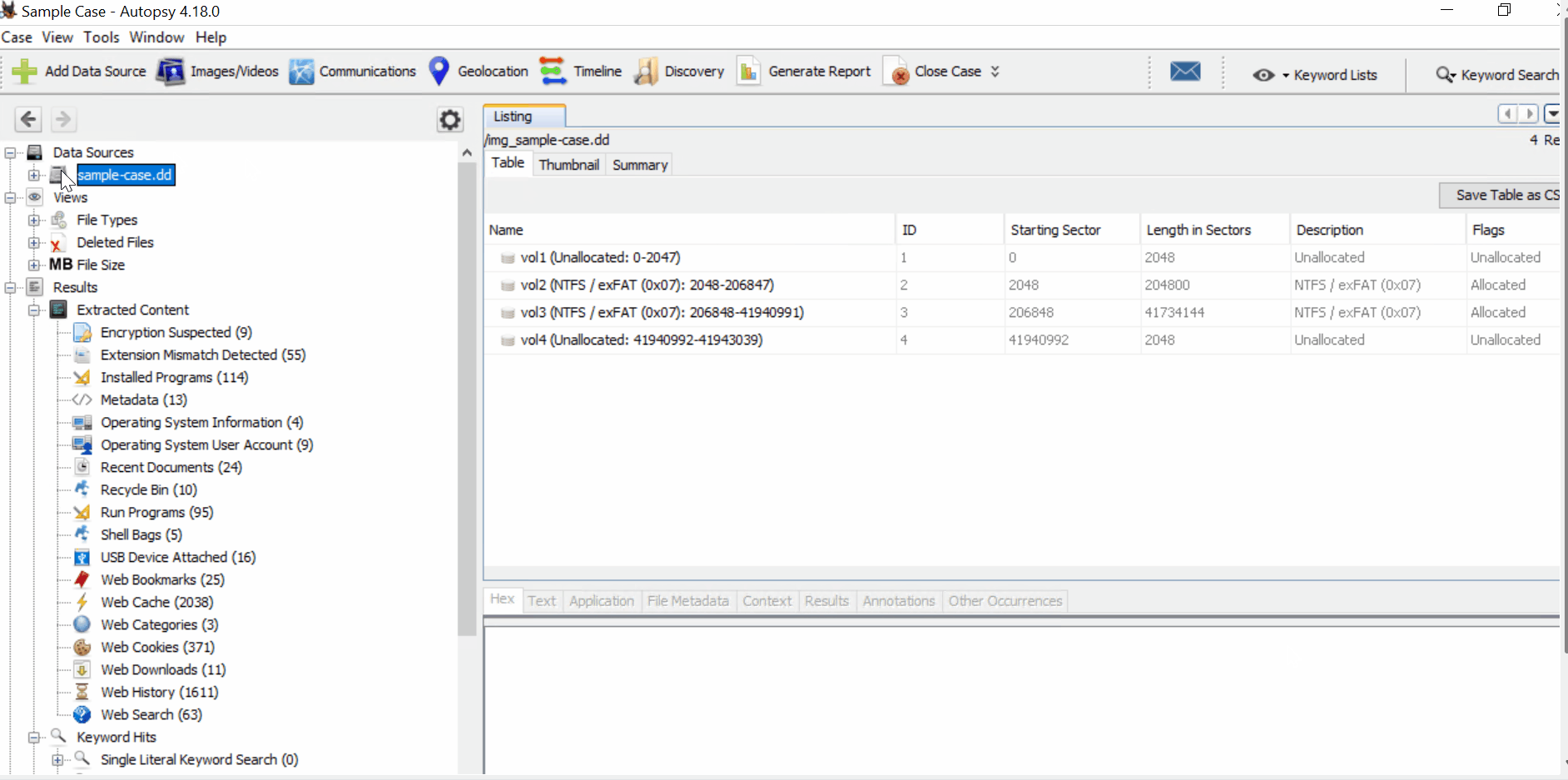Expand the File Types node
The width and height of the screenshot is (1568, 780).
pyautogui.click(x=34, y=220)
